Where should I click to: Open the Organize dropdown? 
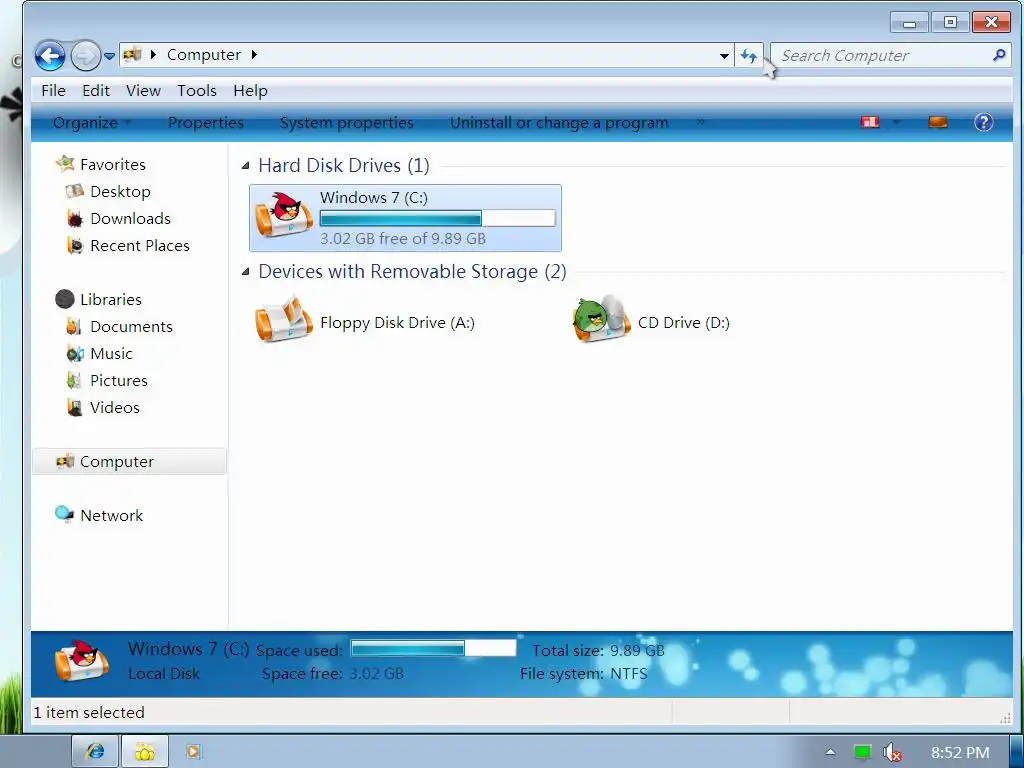coord(91,123)
